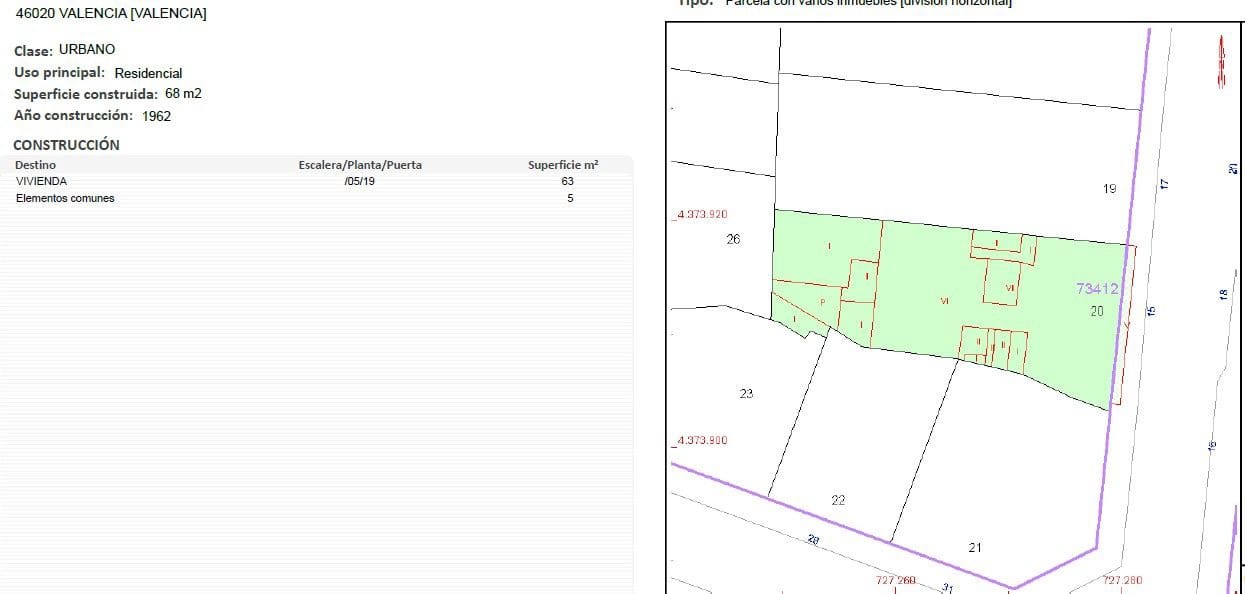
Task: Click parcel 26 label on the map
Action: point(733,239)
